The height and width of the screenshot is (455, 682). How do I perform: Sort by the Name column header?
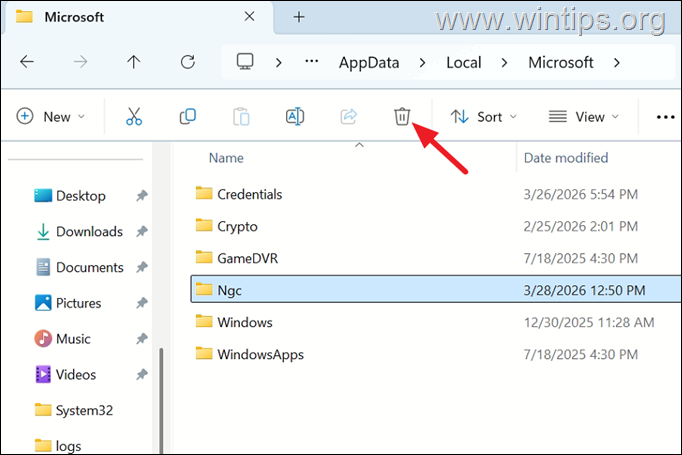pyautogui.click(x=226, y=158)
